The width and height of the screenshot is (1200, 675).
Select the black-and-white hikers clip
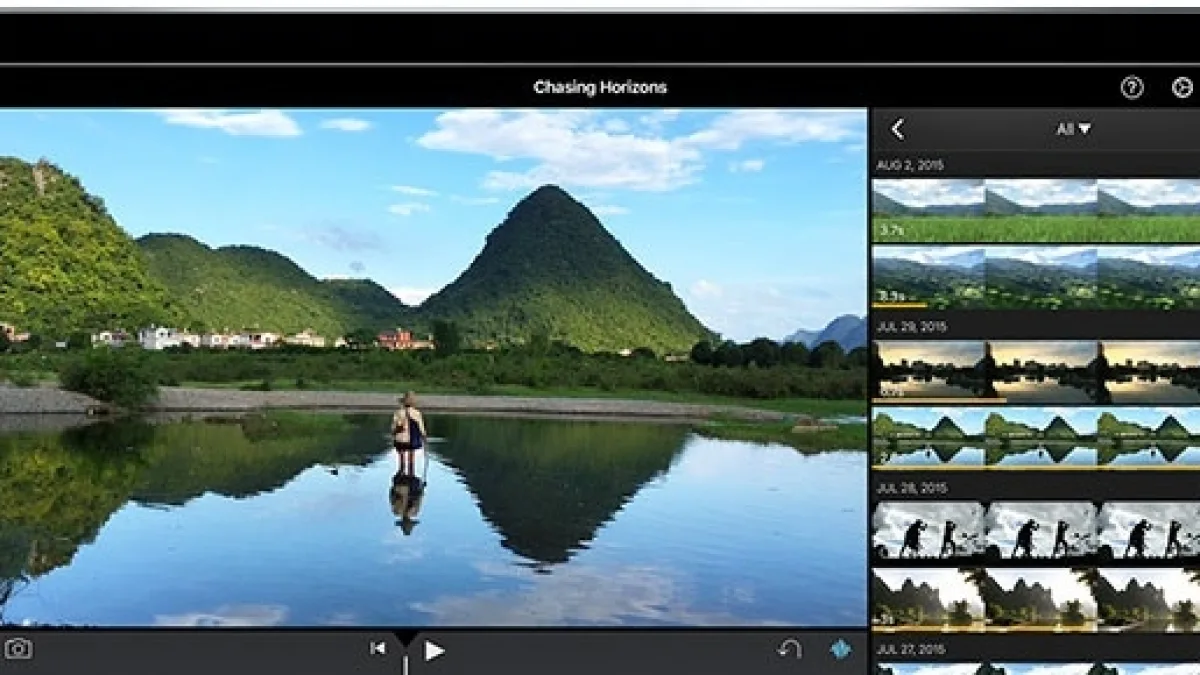[x=1036, y=530]
